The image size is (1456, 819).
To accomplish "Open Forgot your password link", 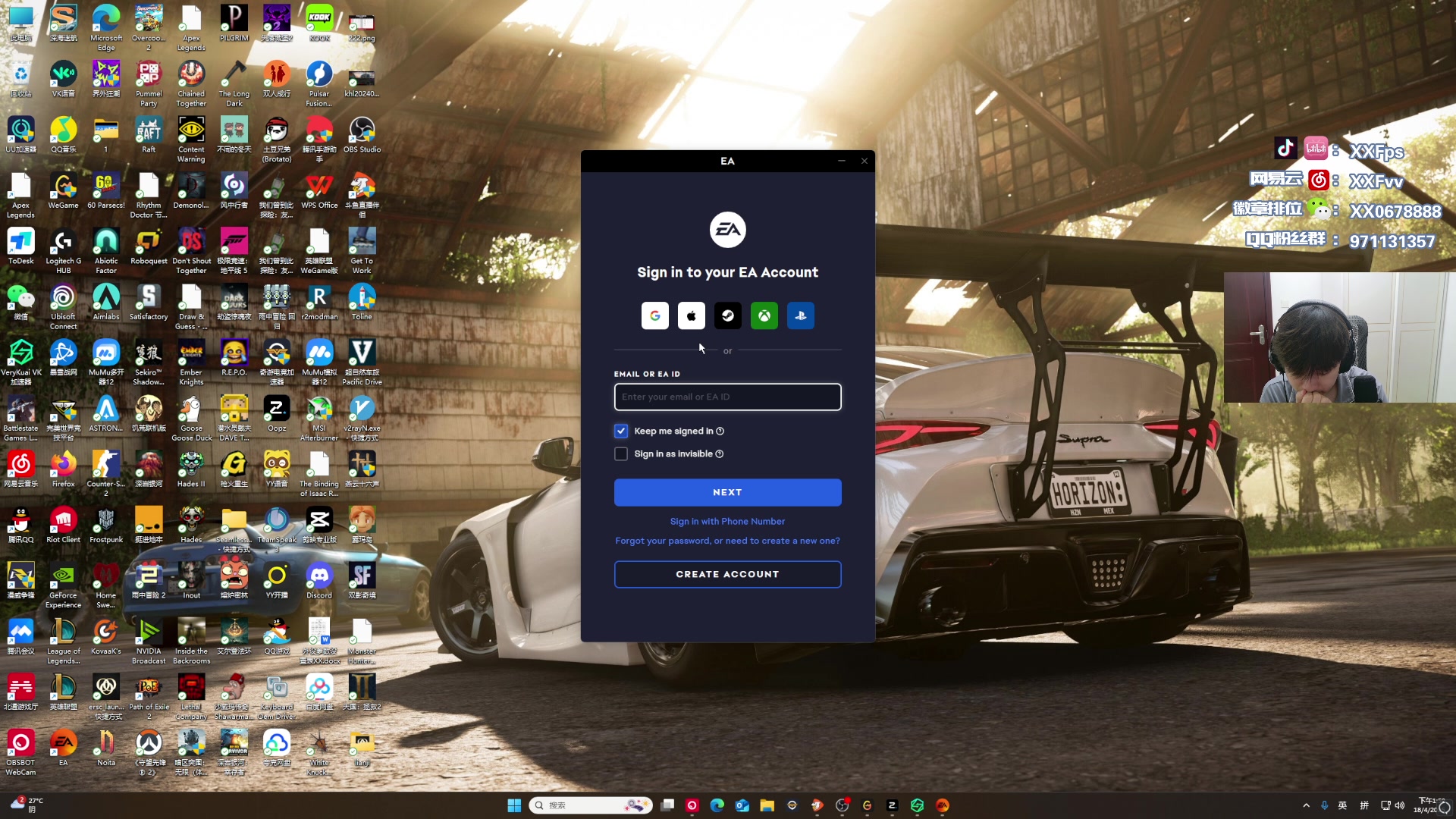I will (727, 541).
